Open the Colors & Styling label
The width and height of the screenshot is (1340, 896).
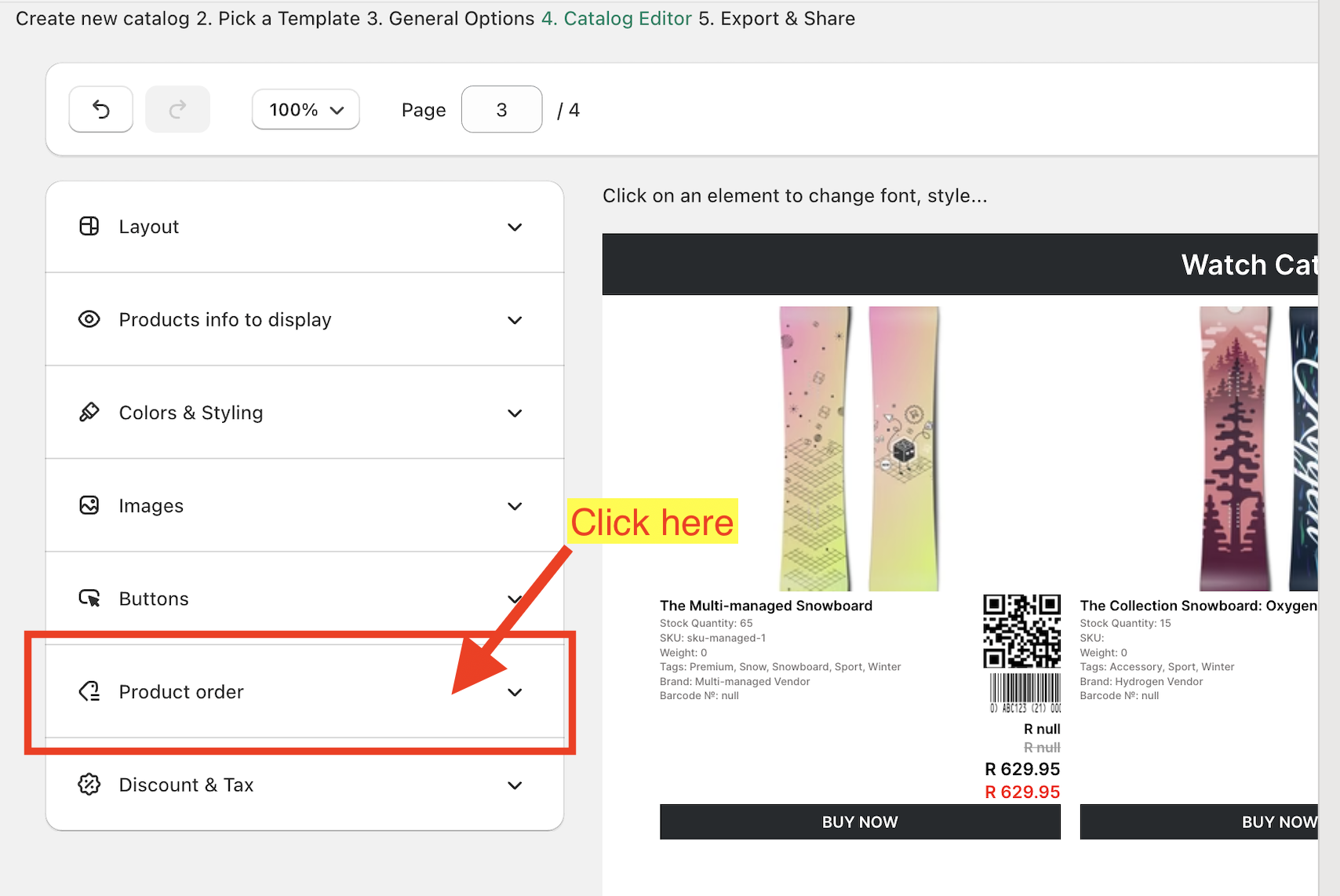[191, 413]
